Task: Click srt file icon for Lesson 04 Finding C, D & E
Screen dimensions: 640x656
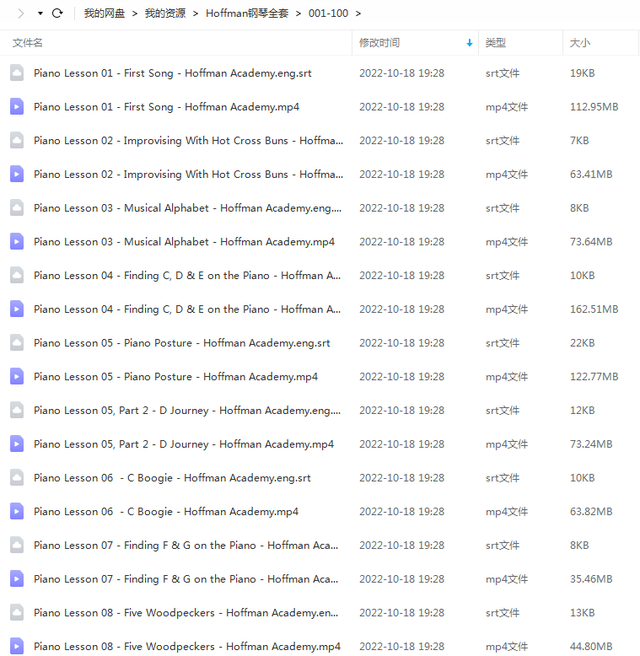Action: coord(17,275)
